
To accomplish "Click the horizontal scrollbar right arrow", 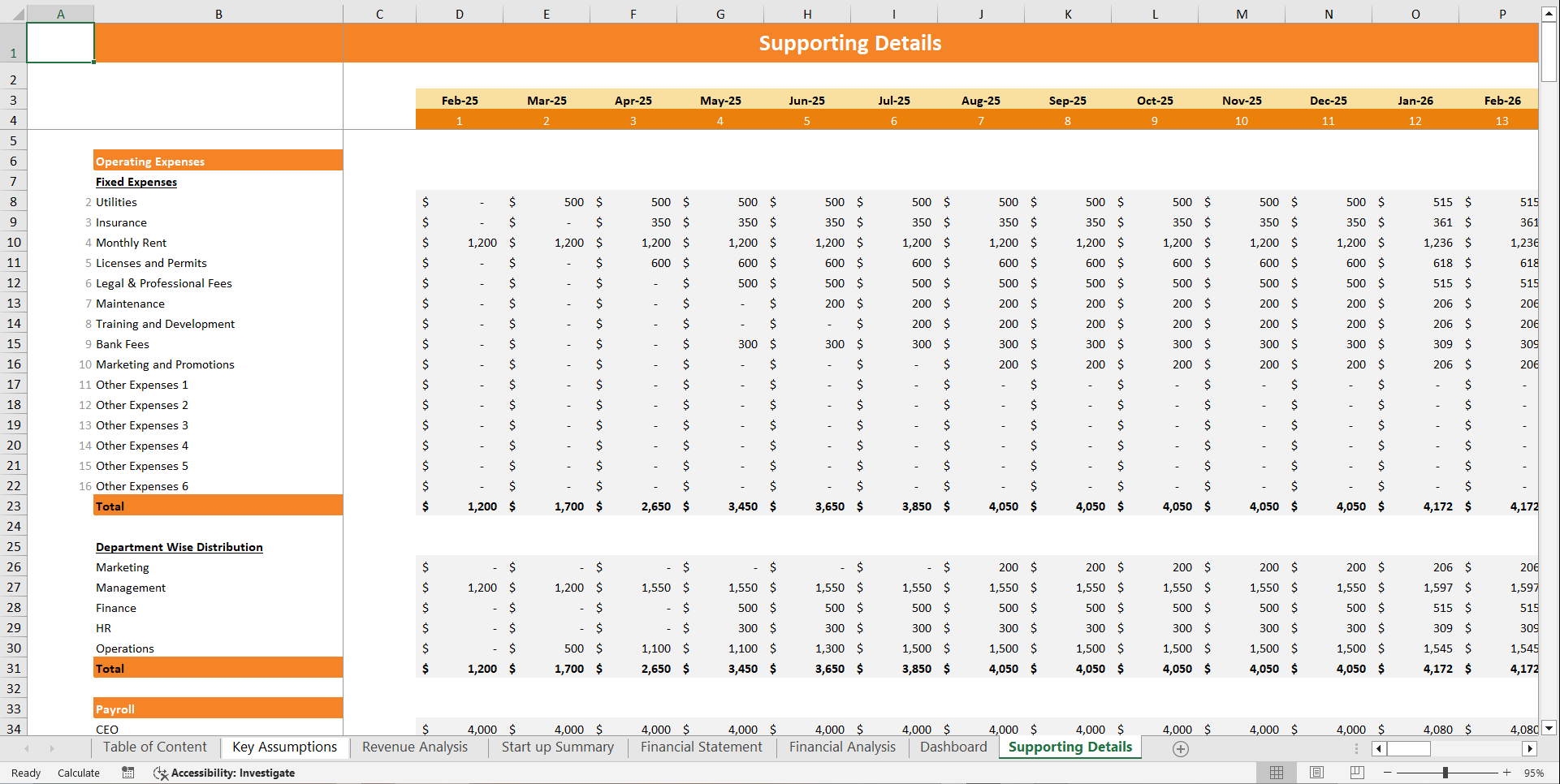I will coord(1530,749).
